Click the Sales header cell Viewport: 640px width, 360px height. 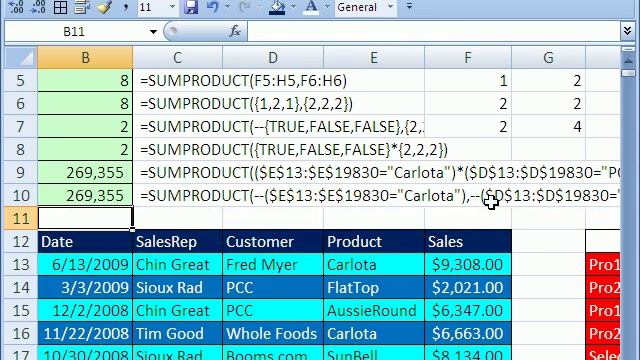coord(468,242)
